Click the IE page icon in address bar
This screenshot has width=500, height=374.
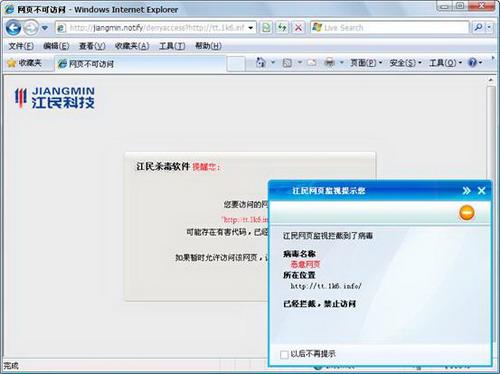pos(61,28)
